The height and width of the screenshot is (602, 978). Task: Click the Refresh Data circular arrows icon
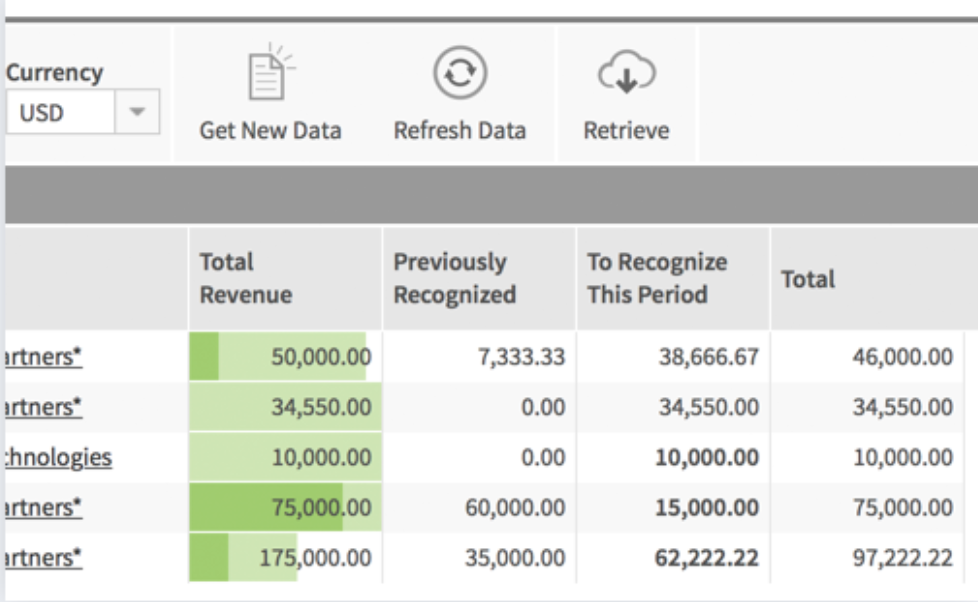(x=459, y=76)
